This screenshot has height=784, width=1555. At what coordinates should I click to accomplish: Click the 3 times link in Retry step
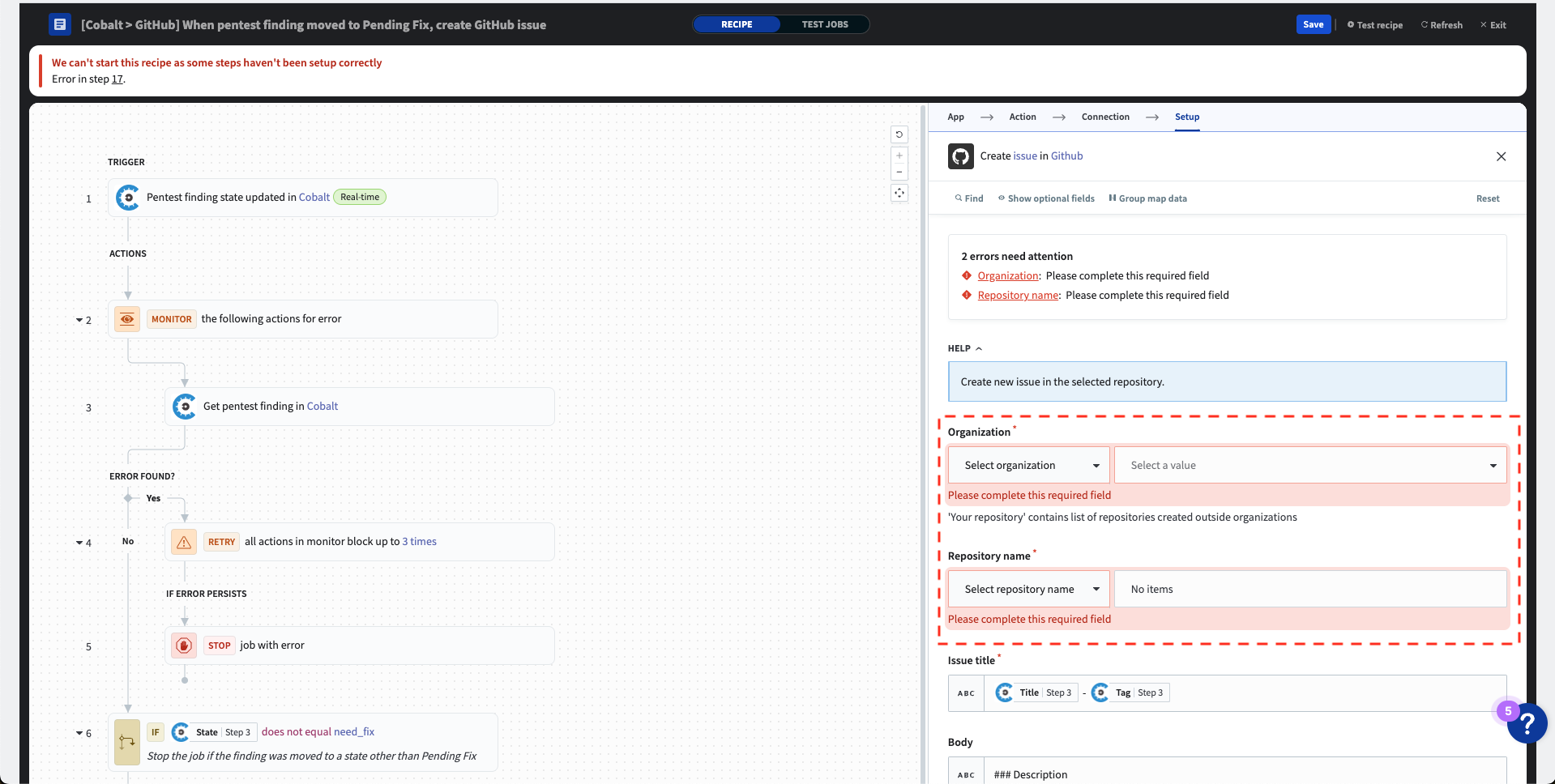[419, 542]
